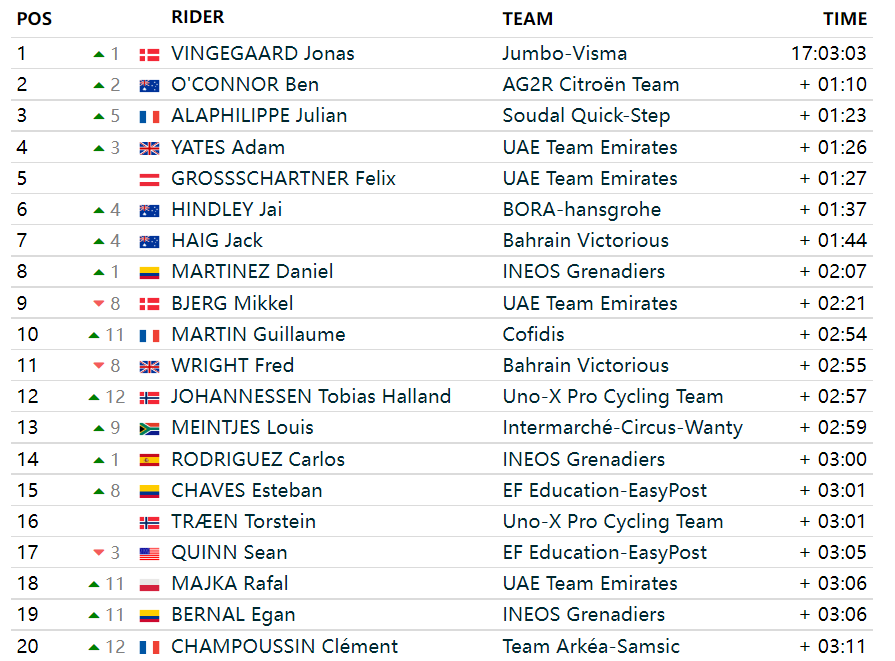
Task: Open the Jumbo-Visma team link
Action: click(565, 54)
